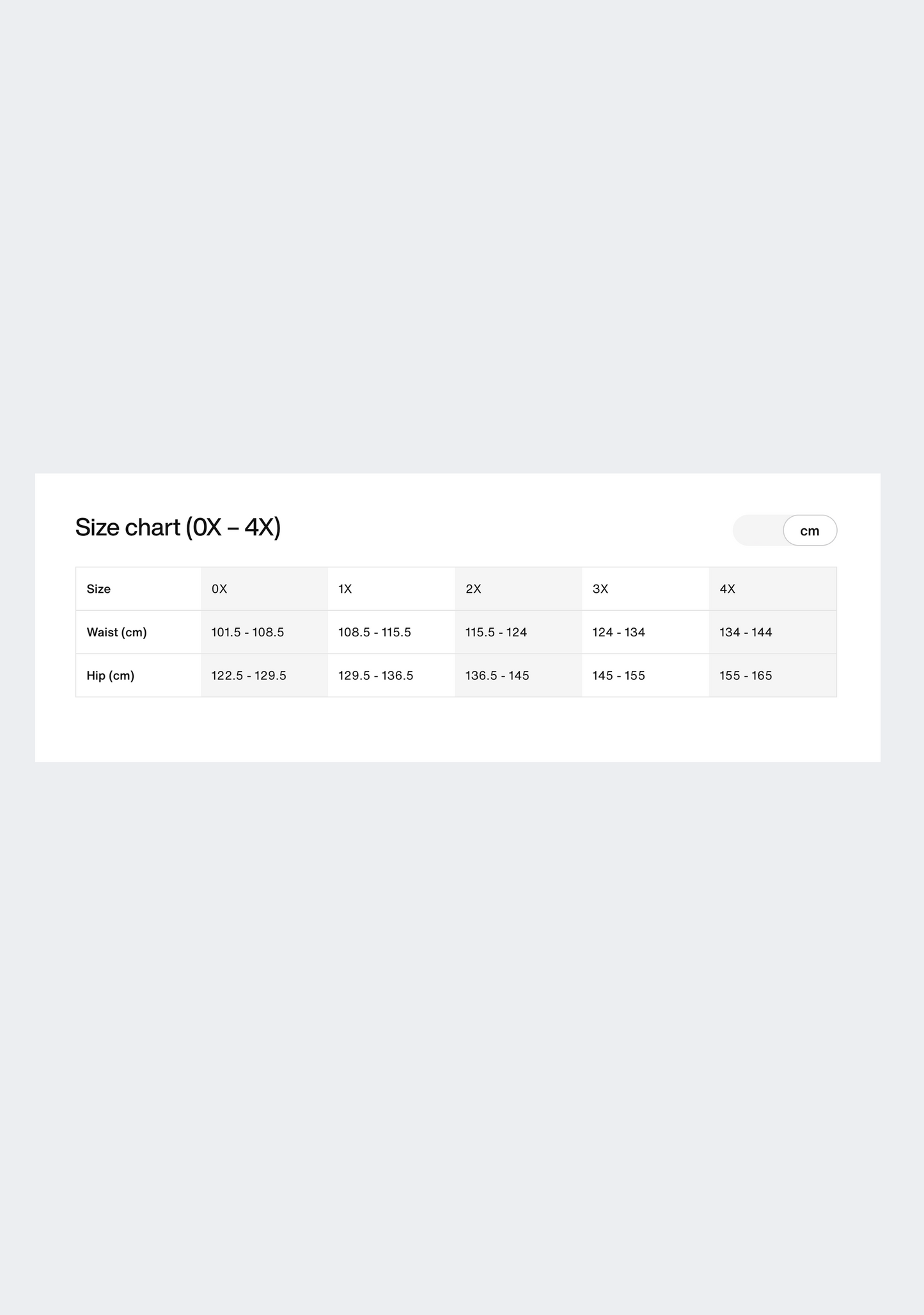Click the 2X size column header
The image size is (924, 1315).
[473, 589]
